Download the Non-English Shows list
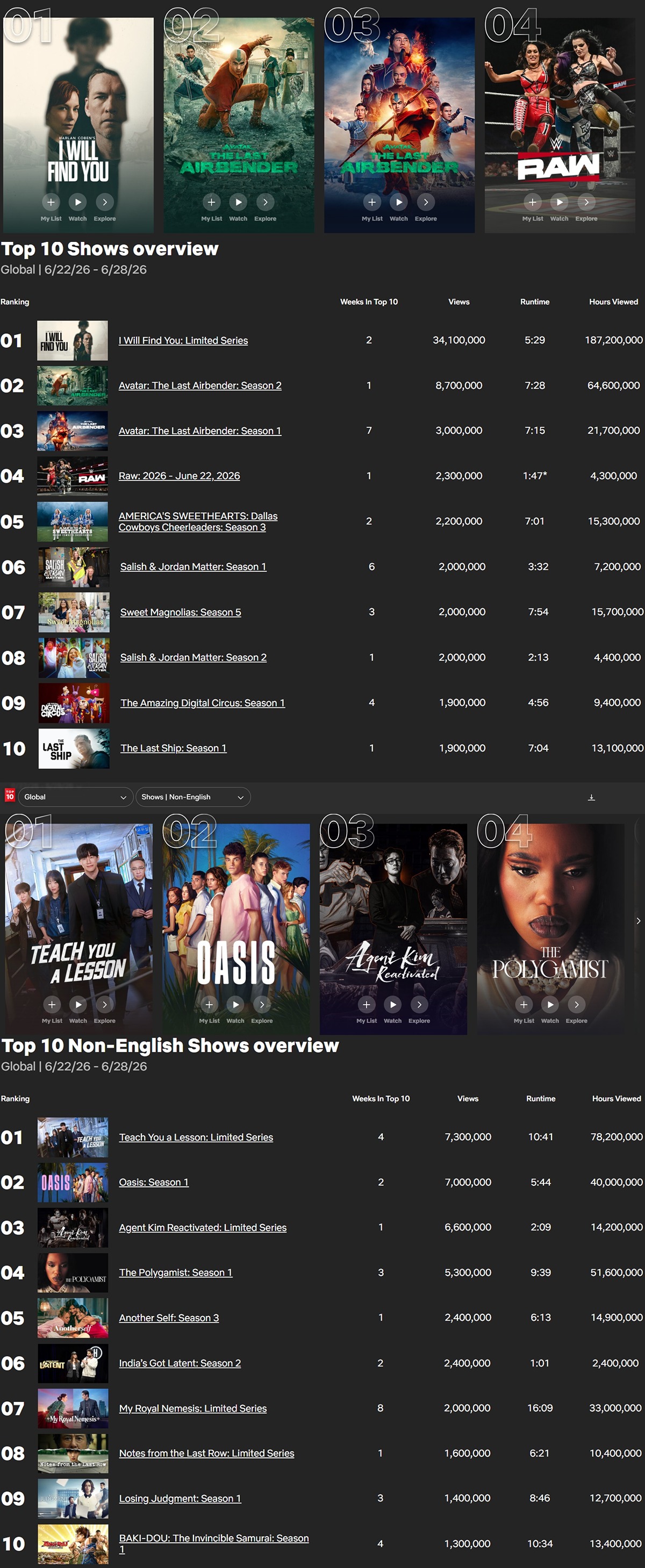The image size is (645, 1568). (x=591, y=797)
